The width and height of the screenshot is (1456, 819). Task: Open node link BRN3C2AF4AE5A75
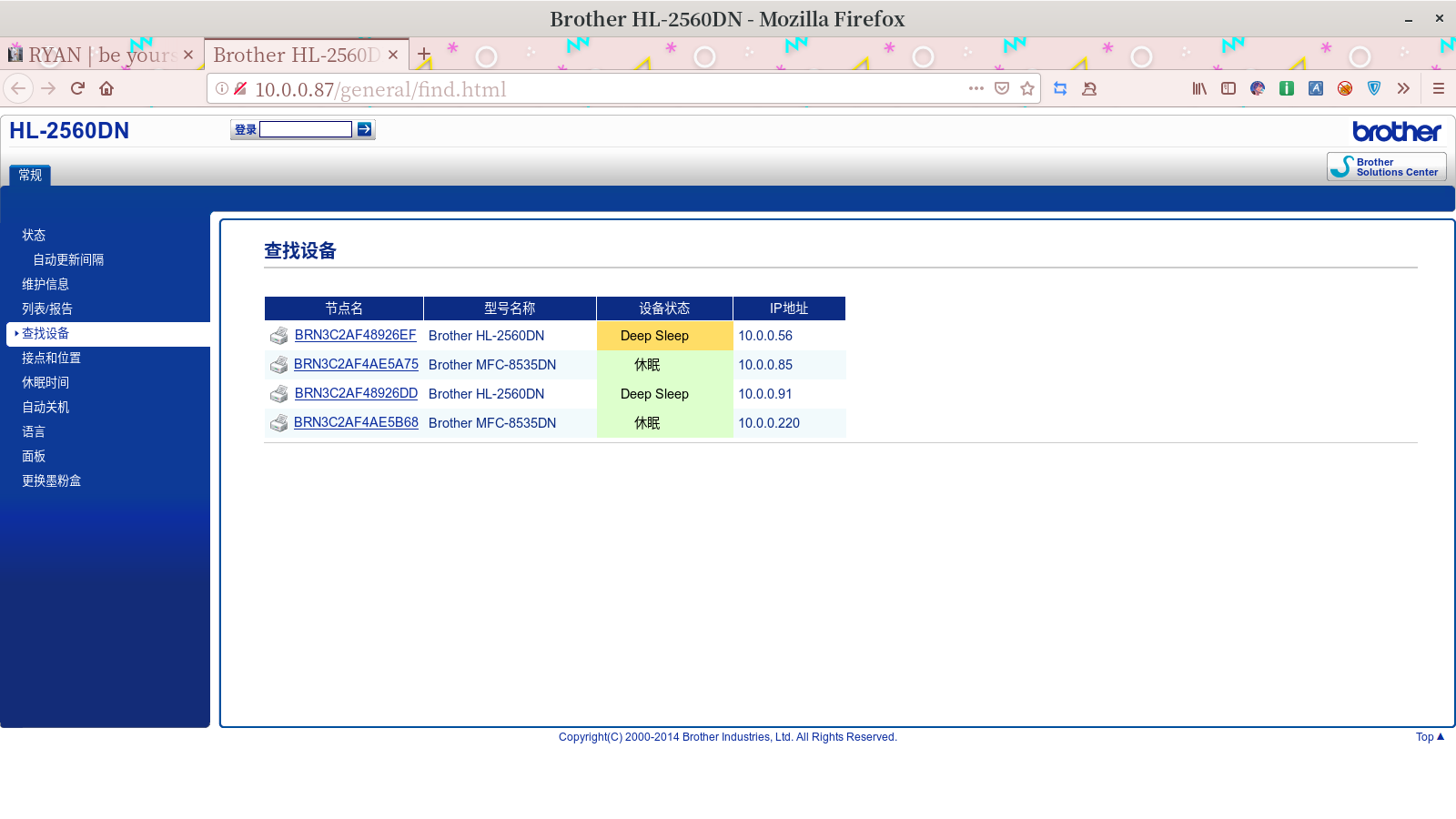click(x=356, y=364)
